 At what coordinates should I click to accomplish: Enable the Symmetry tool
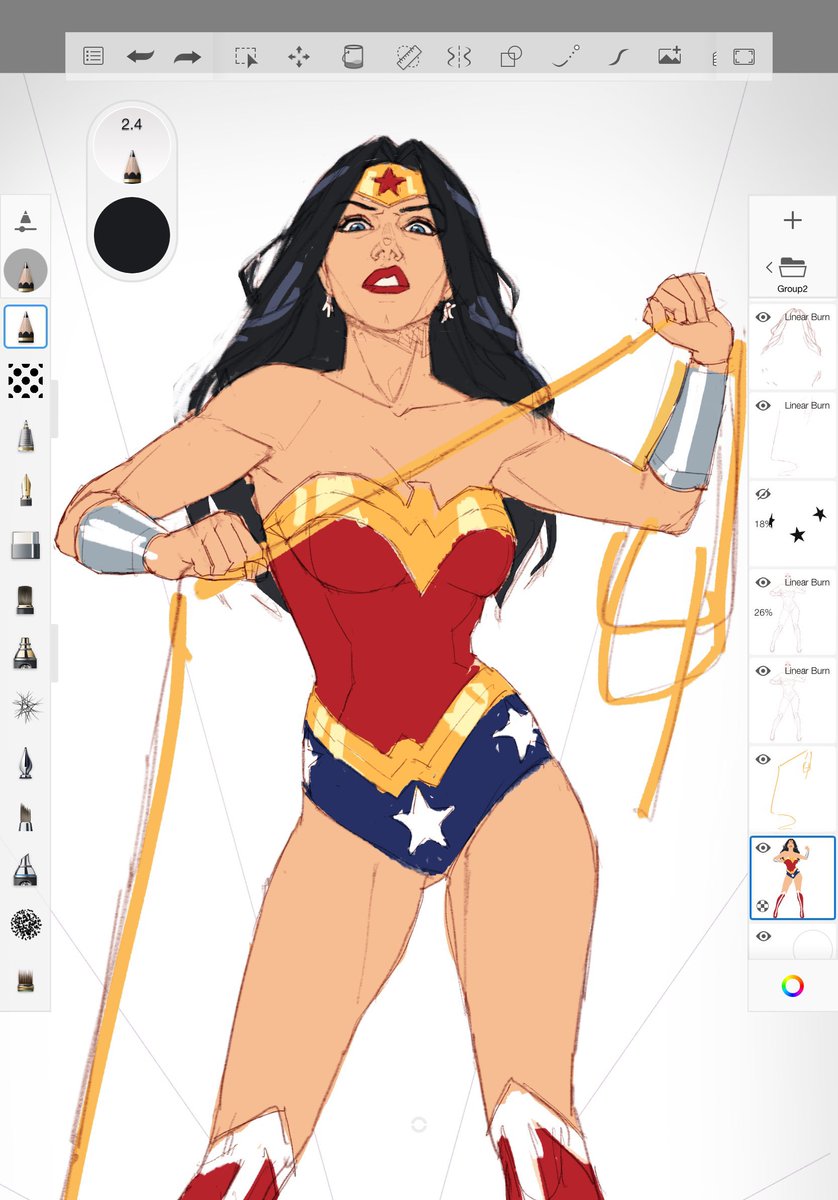click(459, 56)
